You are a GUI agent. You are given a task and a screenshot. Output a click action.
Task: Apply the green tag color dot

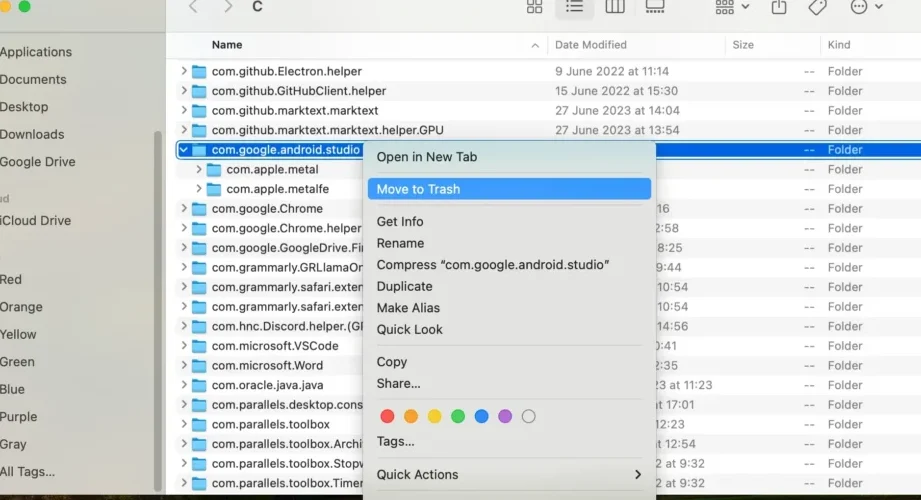(x=458, y=416)
